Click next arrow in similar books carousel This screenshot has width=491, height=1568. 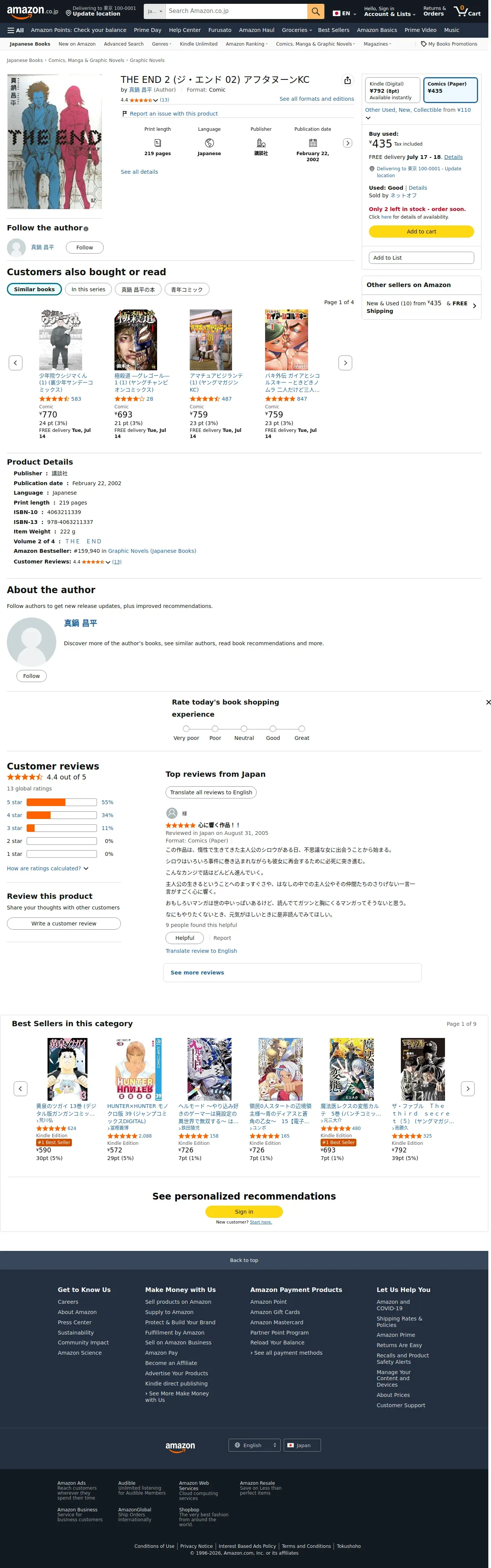[x=345, y=363]
